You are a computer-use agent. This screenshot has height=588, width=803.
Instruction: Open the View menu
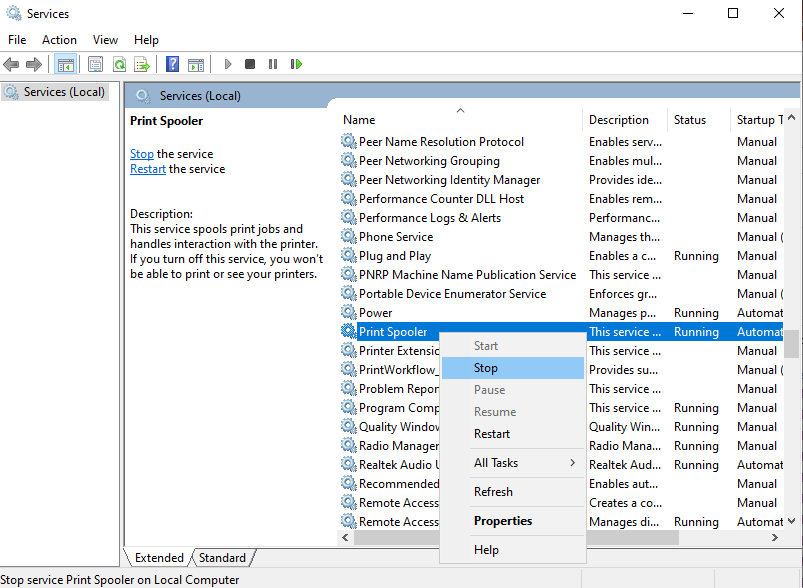pos(105,40)
